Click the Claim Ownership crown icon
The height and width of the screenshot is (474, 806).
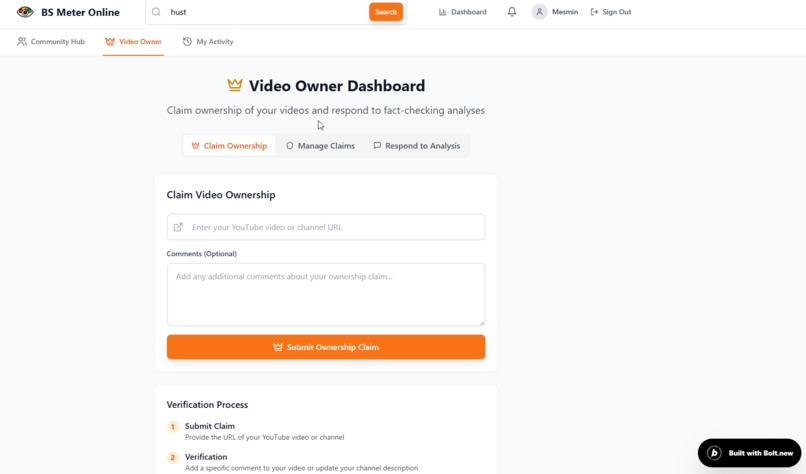[195, 146]
